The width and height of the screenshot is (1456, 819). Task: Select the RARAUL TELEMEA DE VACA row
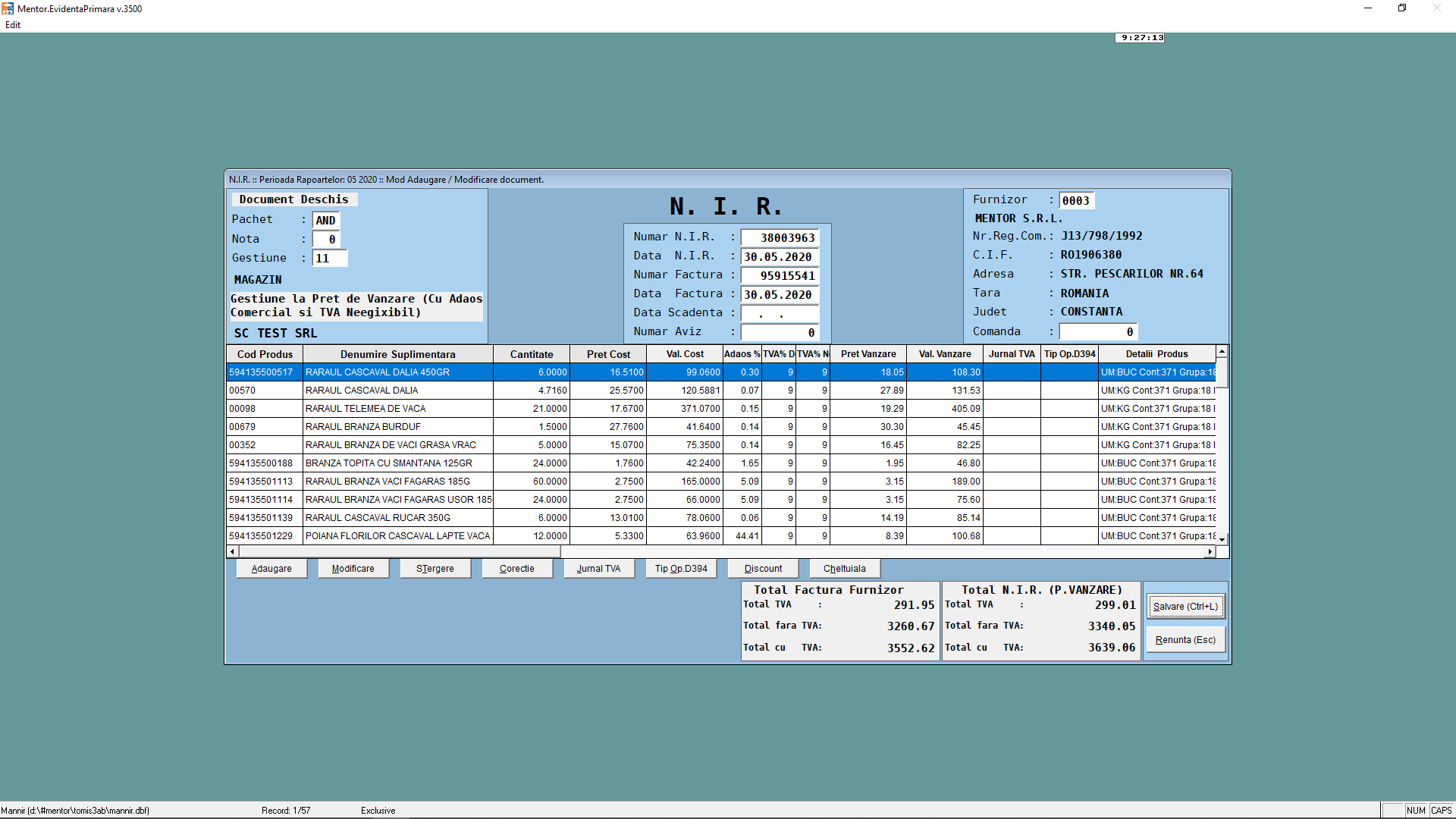pos(397,409)
